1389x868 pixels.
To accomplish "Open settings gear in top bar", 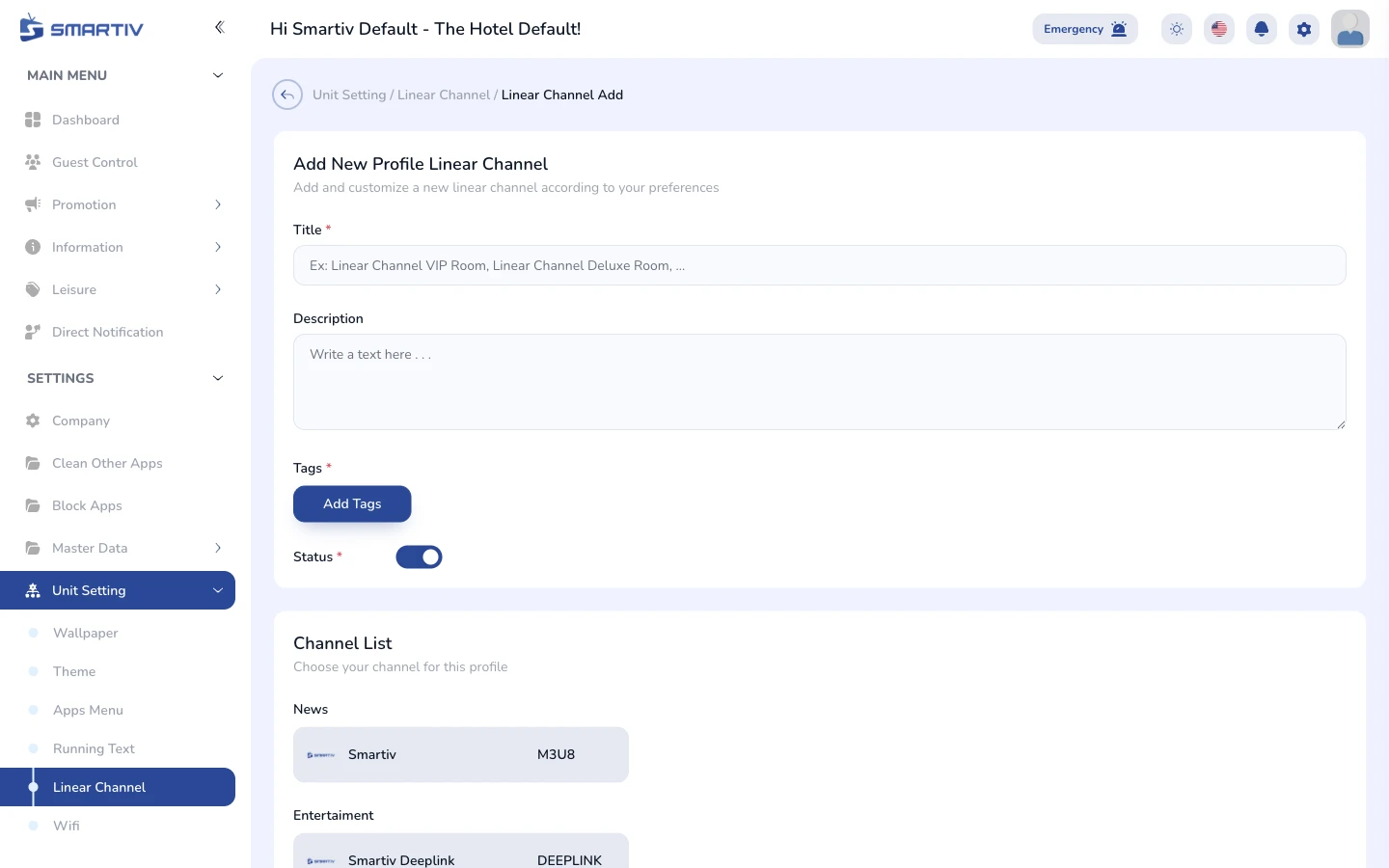I will coord(1304,29).
